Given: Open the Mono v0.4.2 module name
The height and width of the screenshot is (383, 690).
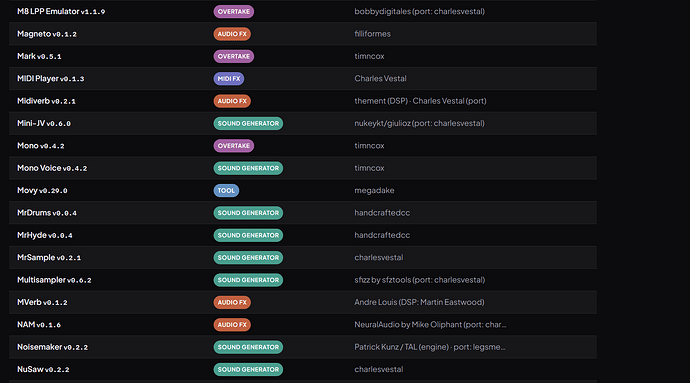Looking at the screenshot, I should [40, 146].
